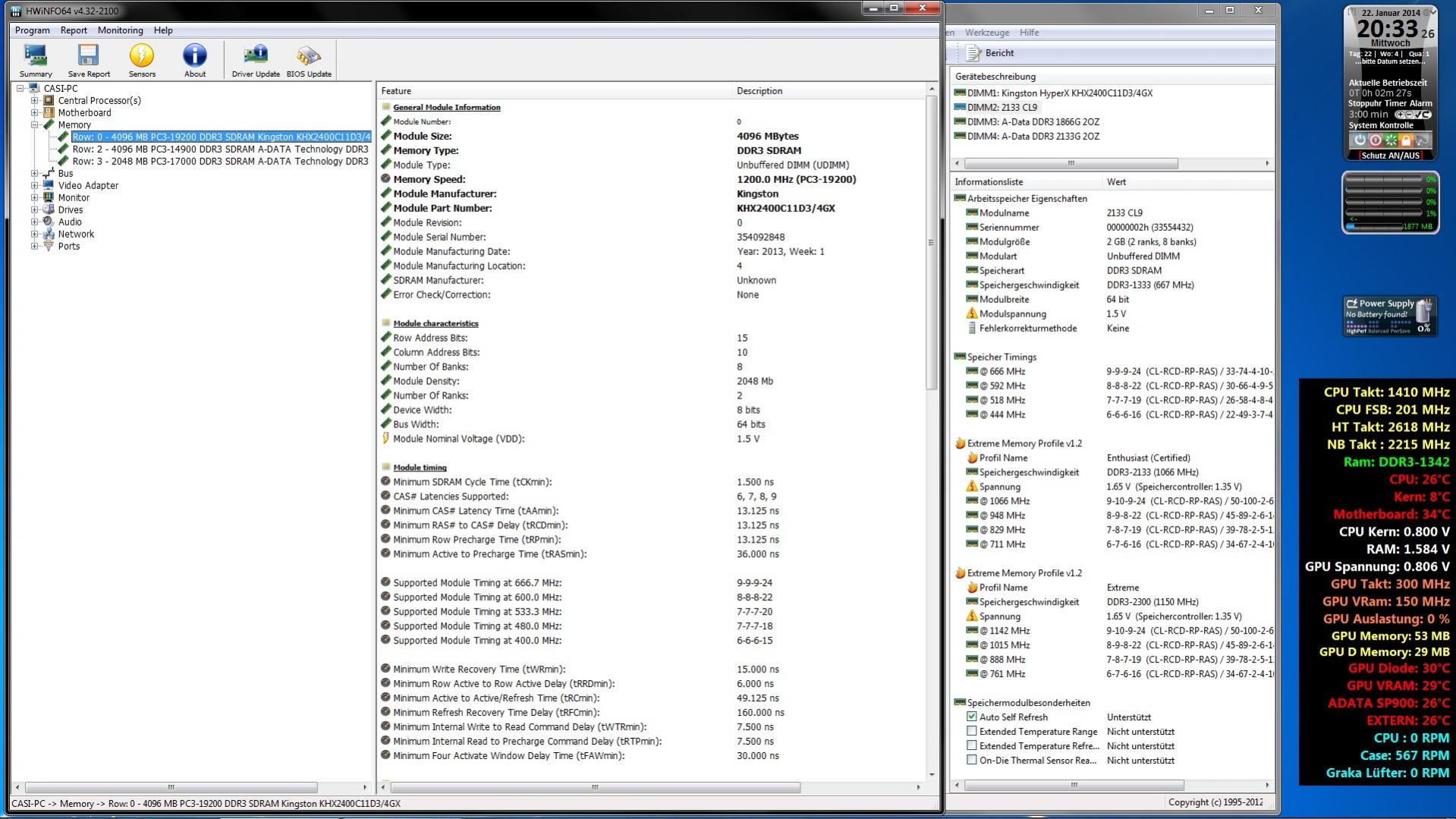Click the Informationsliste column header

tap(1026, 182)
